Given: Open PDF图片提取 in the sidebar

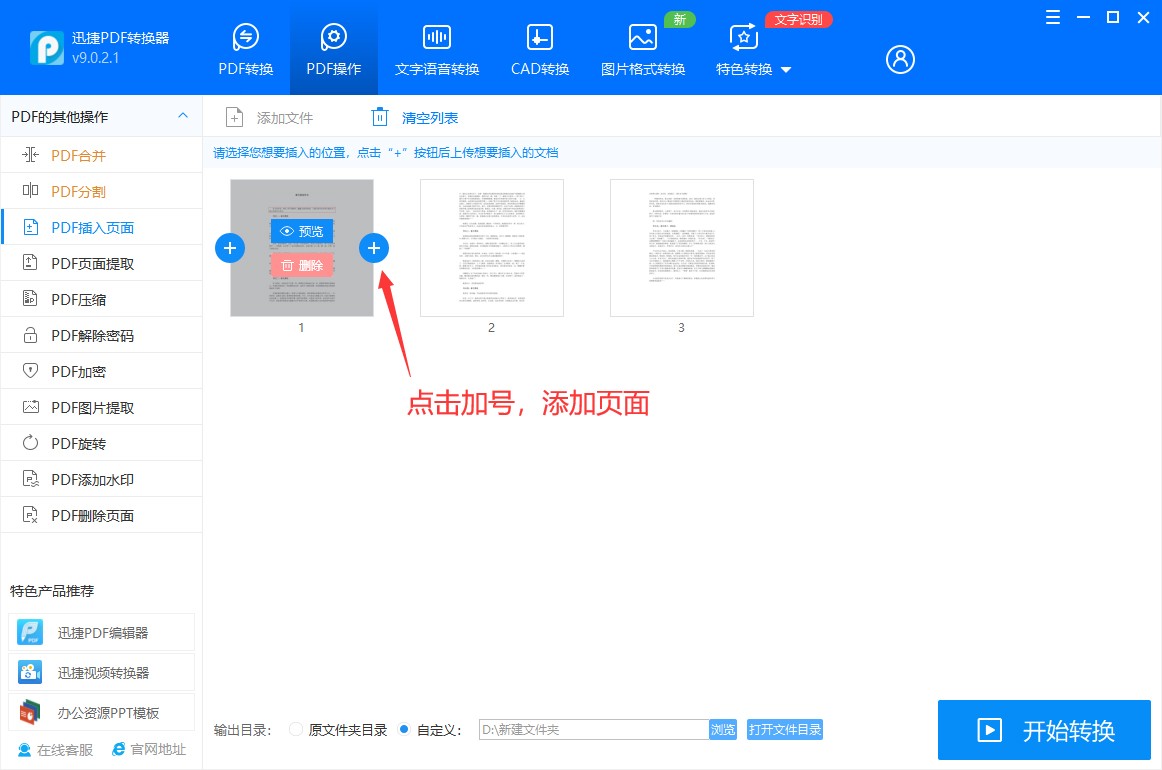Looking at the screenshot, I should [x=88, y=407].
